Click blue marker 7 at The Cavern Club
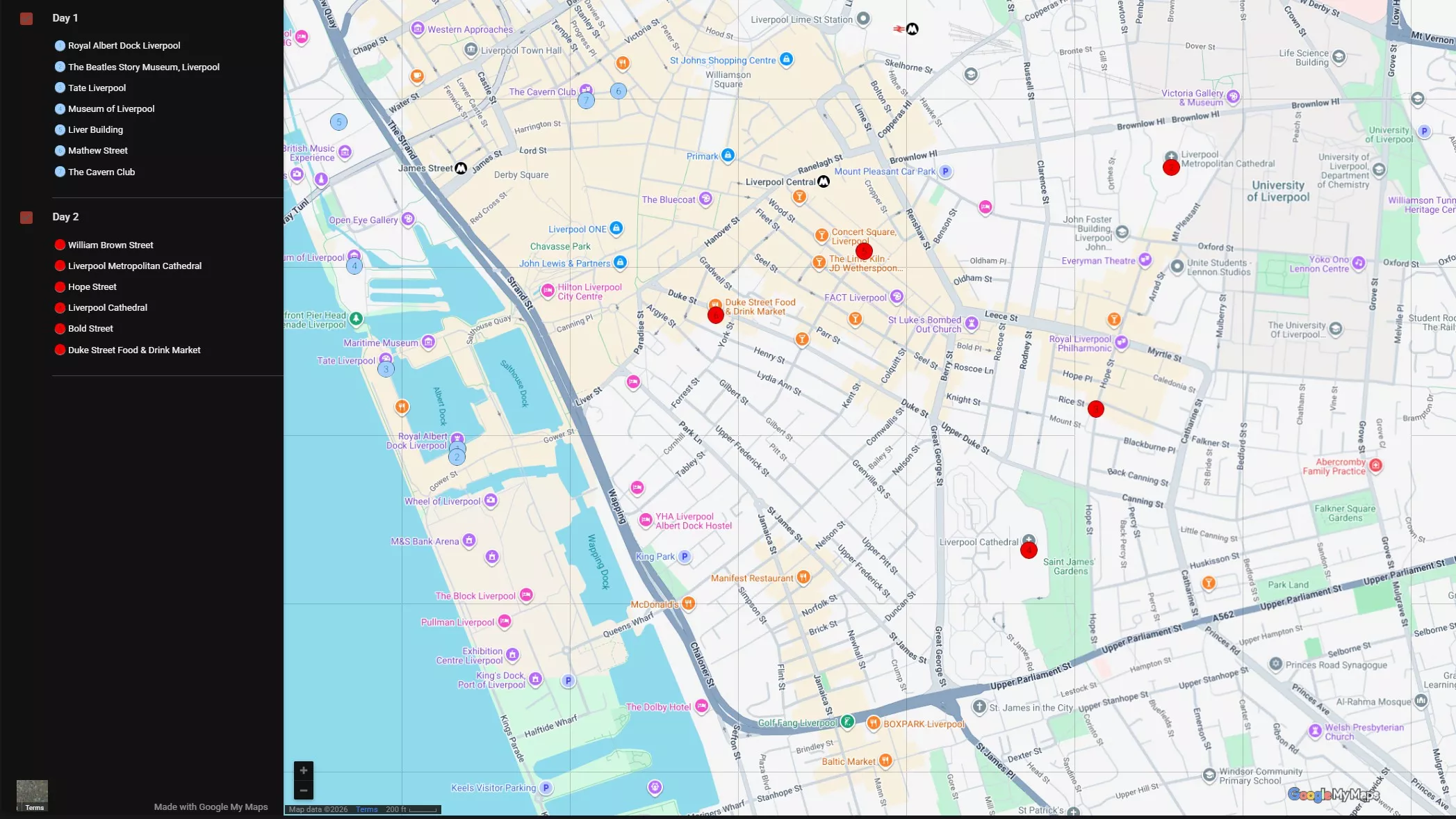 587,101
